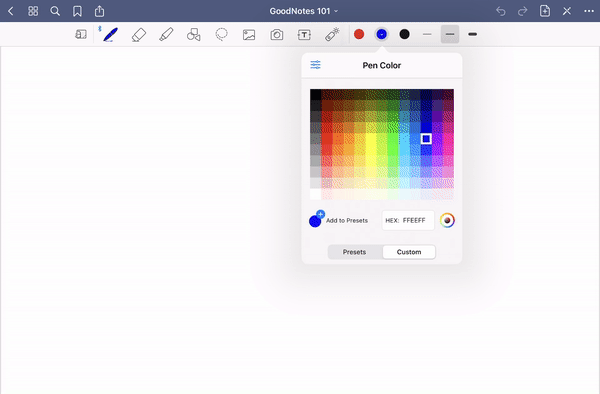The image size is (600, 394).
Task: Select the Eraser tool
Action: pyautogui.click(x=139, y=34)
